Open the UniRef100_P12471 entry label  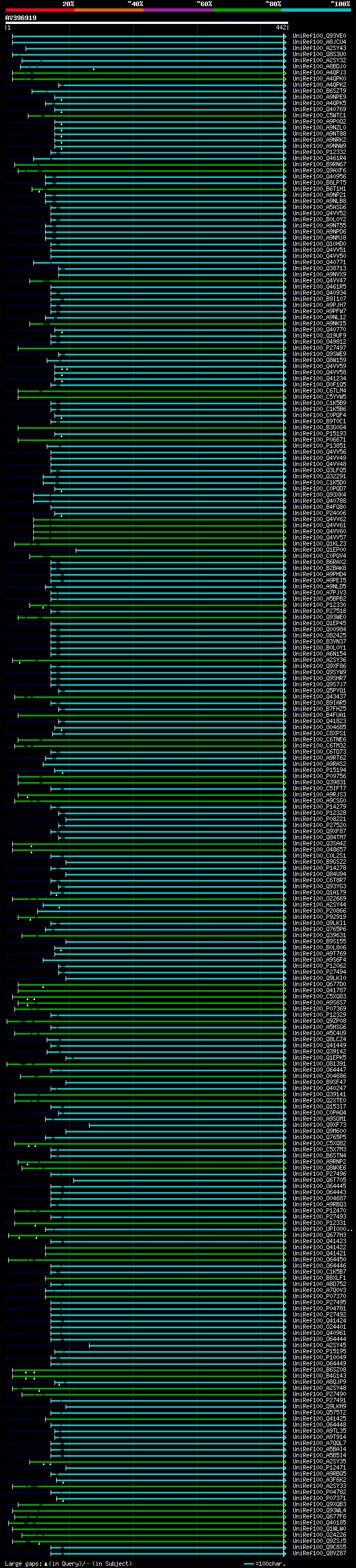click(x=319, y=1467)
